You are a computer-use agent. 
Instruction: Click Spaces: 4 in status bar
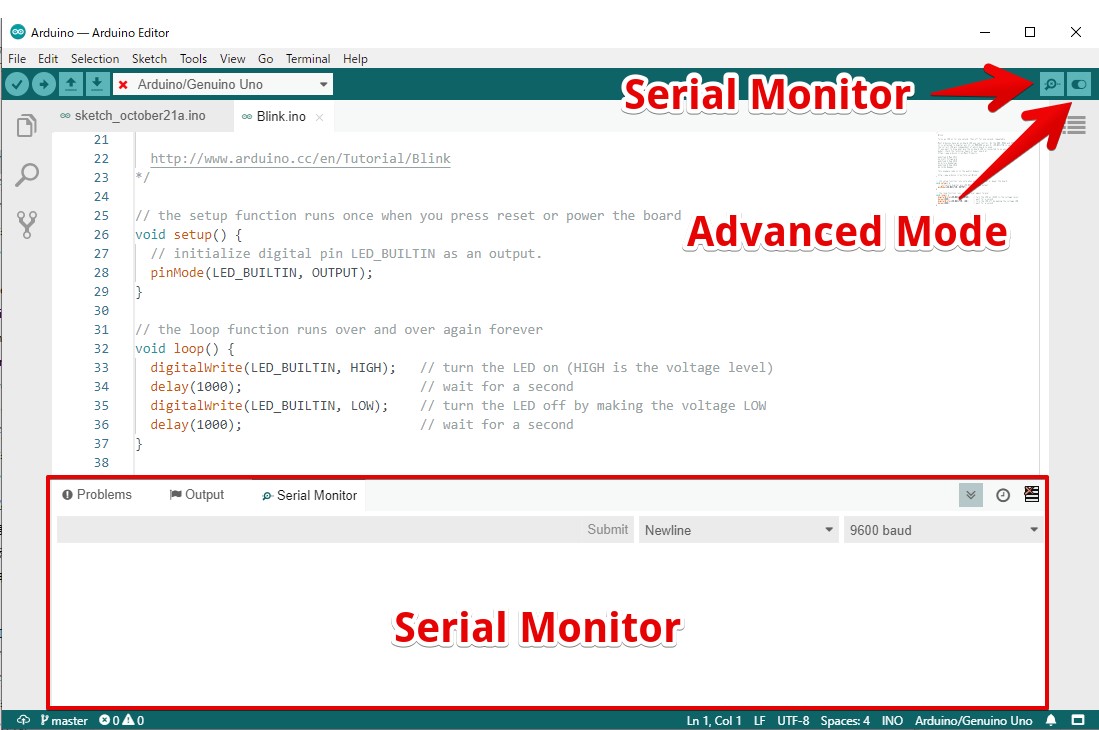tap(845, 720)
